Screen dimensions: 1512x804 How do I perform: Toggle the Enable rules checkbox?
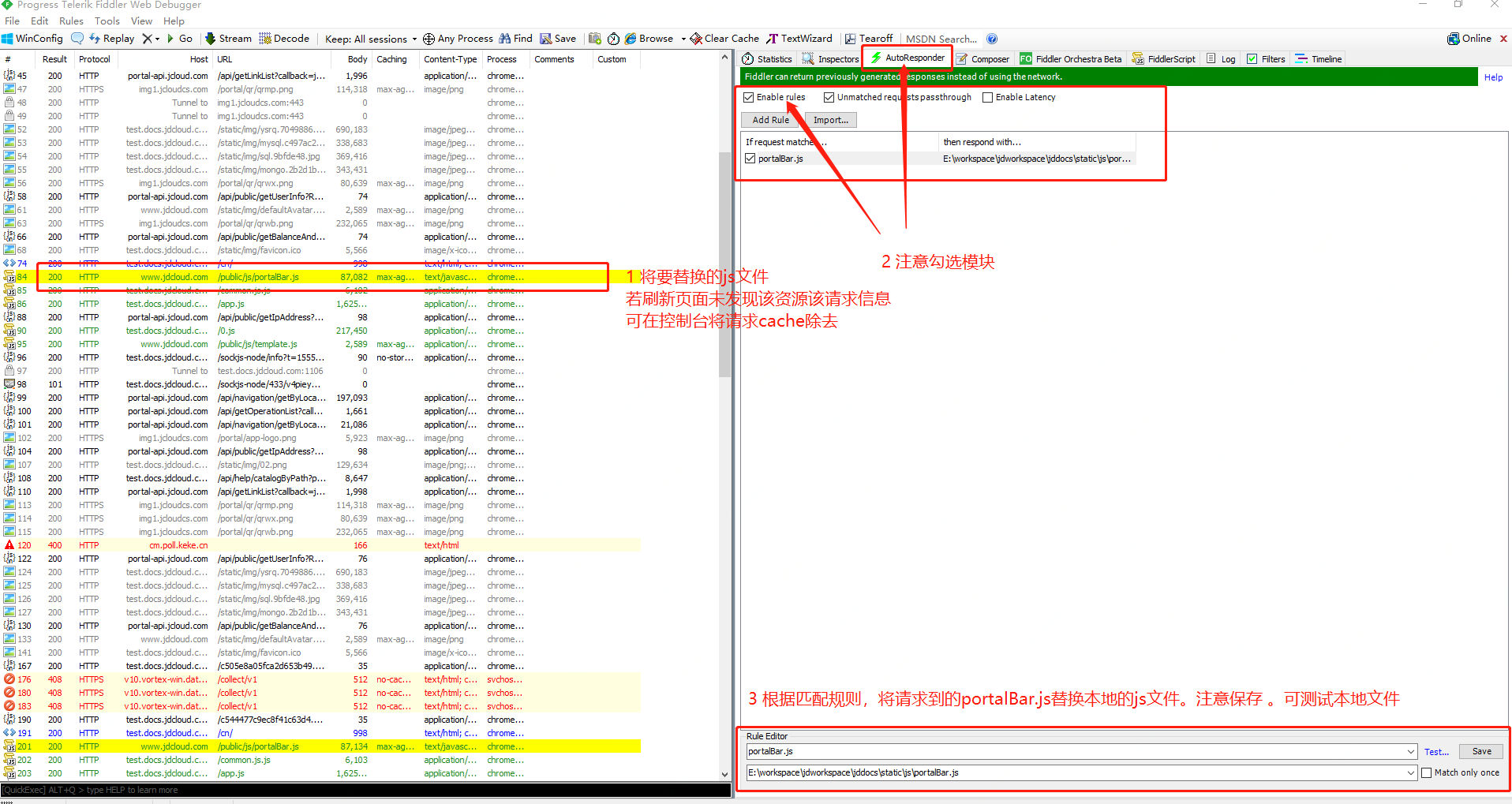(x=748, y=96)
